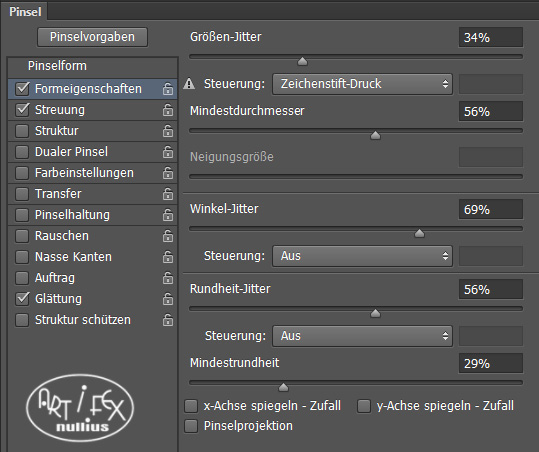Click the Pinselvorgaben button
Image resolution: width=539 pixels, height=452 pixels.
[92, 37]
